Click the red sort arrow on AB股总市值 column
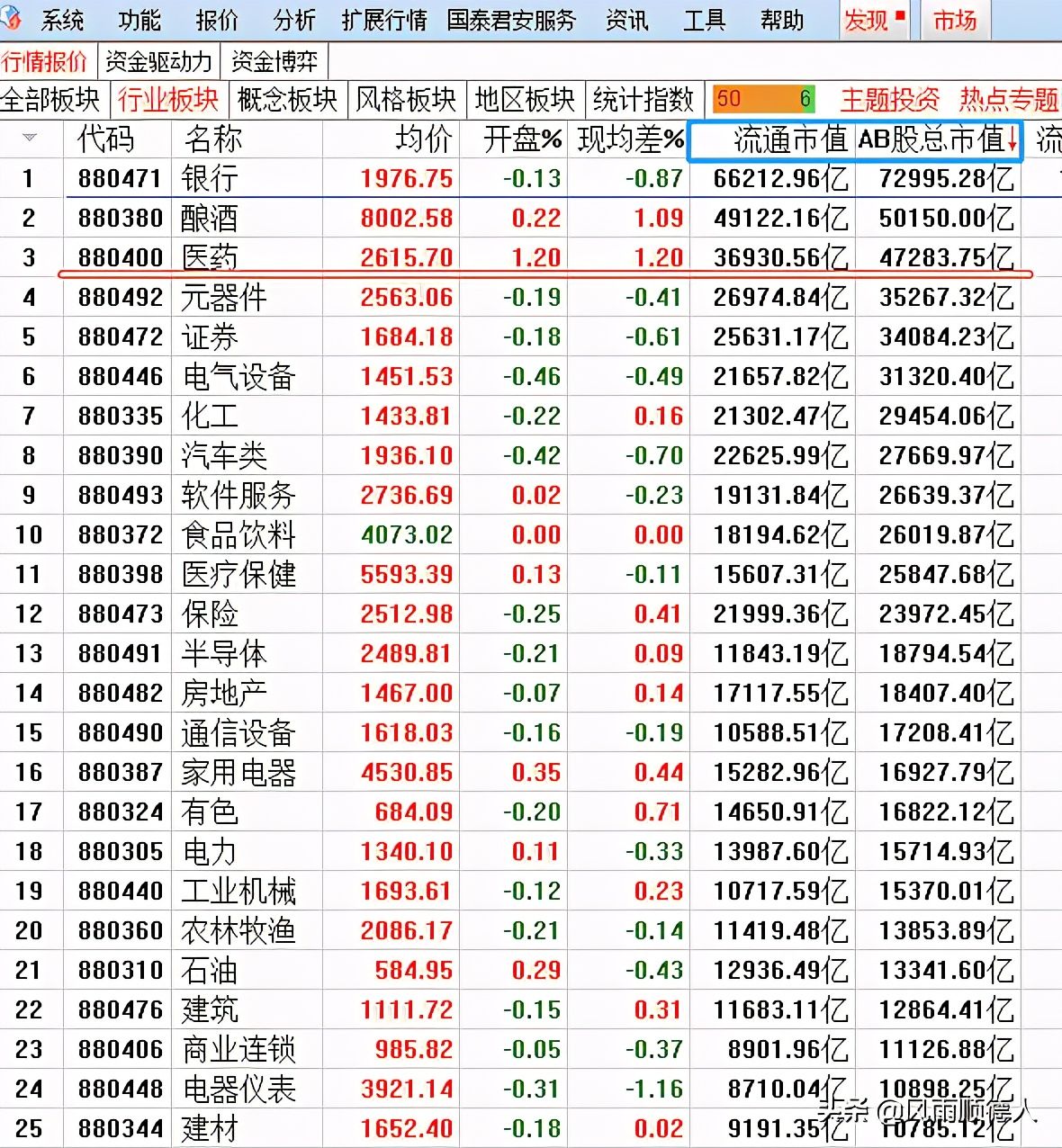This screenshot has width=1062, height=1148. pyautogui.click(x=1014, y=140)
